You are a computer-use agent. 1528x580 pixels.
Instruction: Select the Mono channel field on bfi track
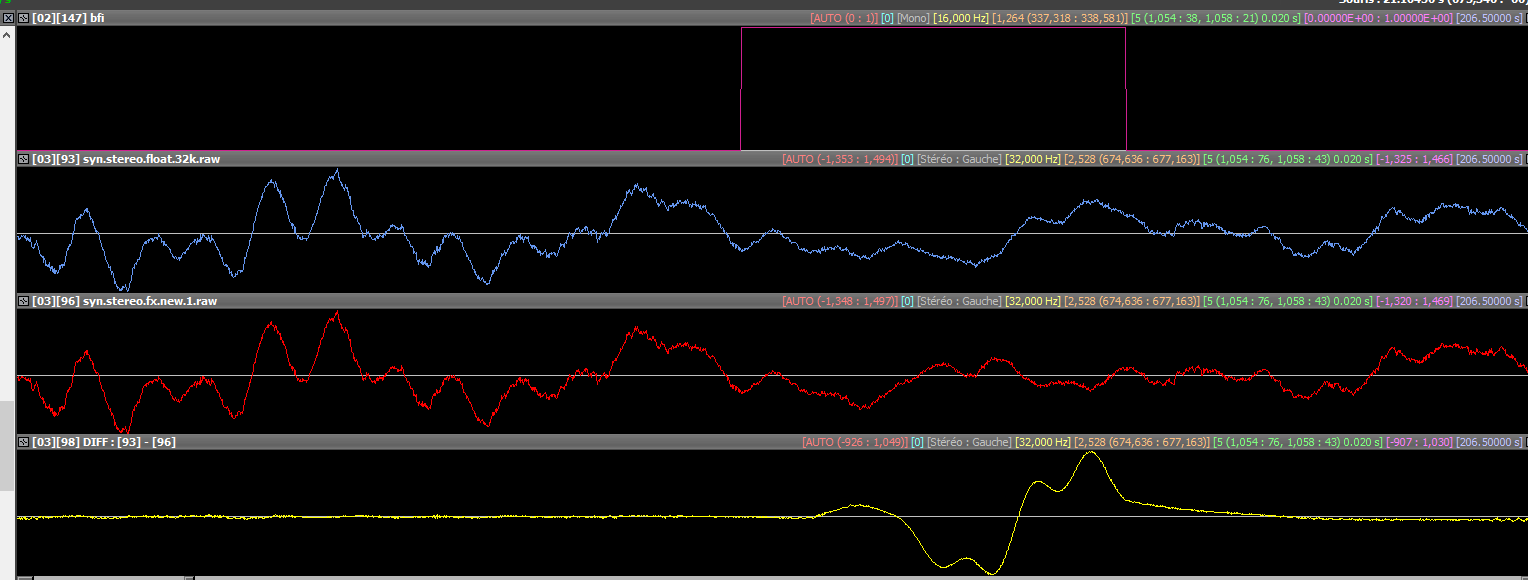(x=912, y=18)
